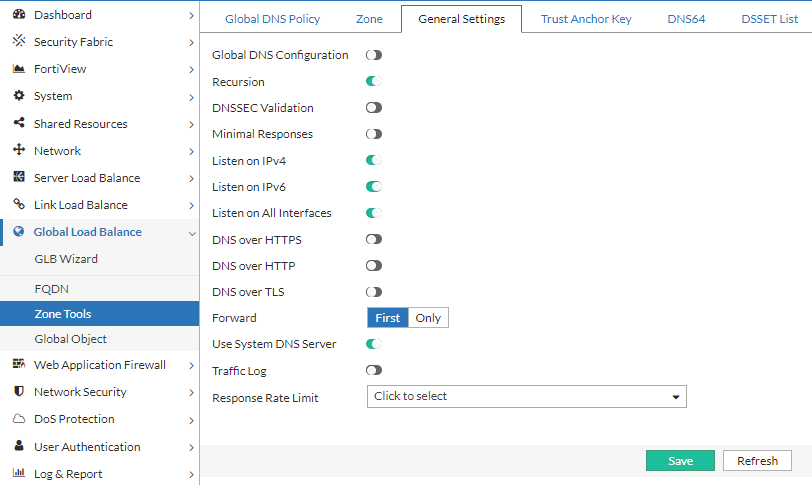
Task: Expand the Web Application Firewall section
Action: click(x=192, y=365)
